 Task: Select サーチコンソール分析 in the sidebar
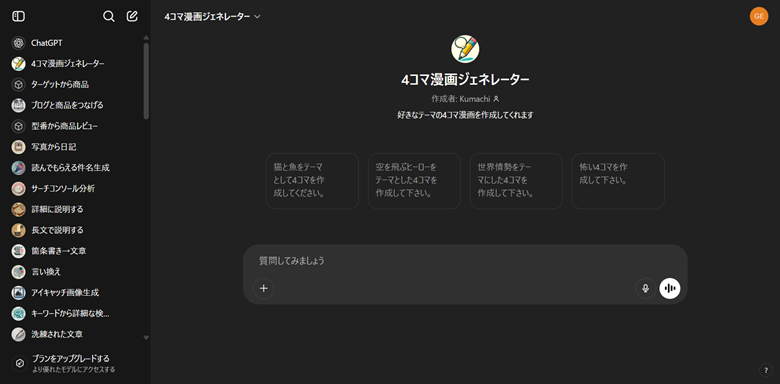pyautogui.click(x=73, y=189)
